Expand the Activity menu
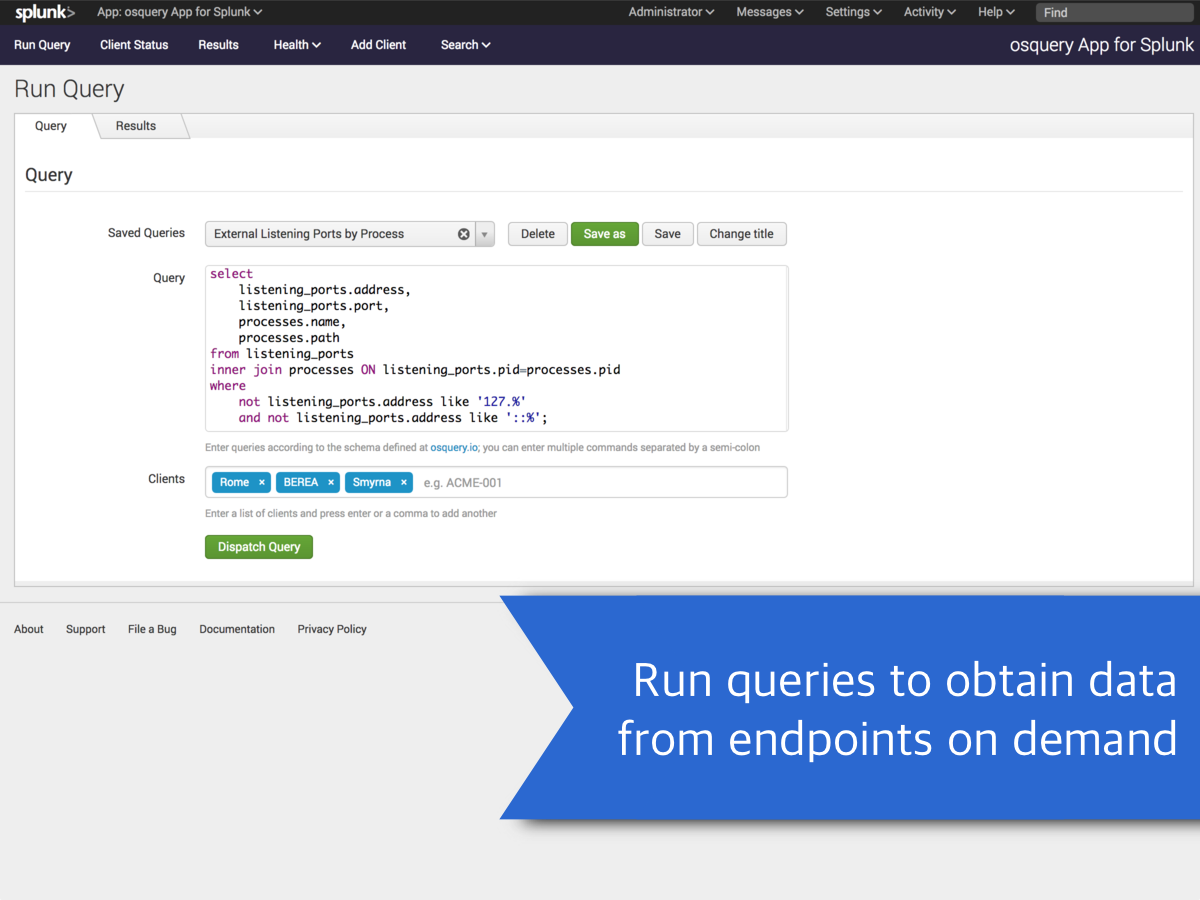The image size is (1200, 900). point(929,12)
